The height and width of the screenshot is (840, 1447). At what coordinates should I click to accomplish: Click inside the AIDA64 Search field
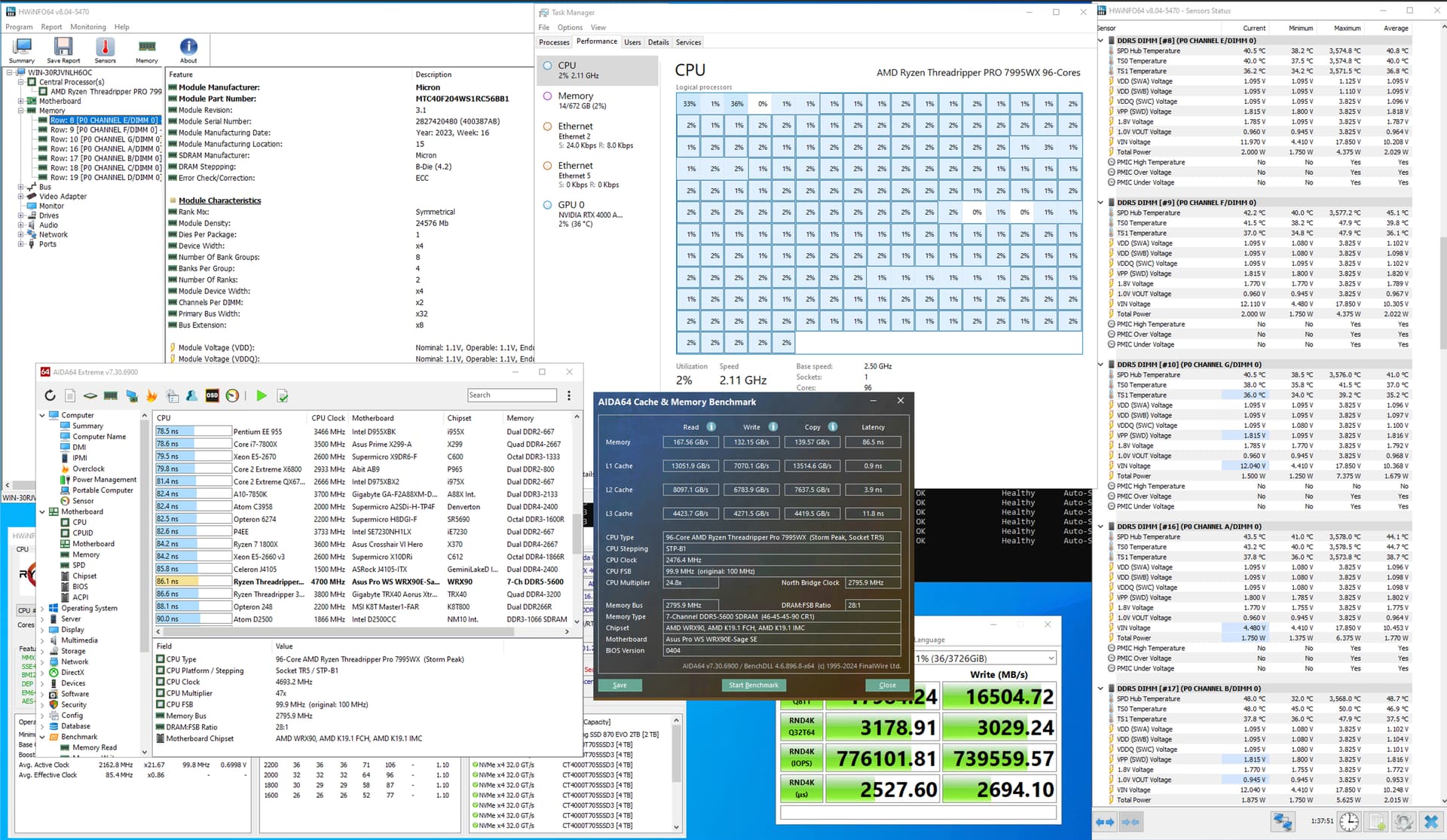512,395
